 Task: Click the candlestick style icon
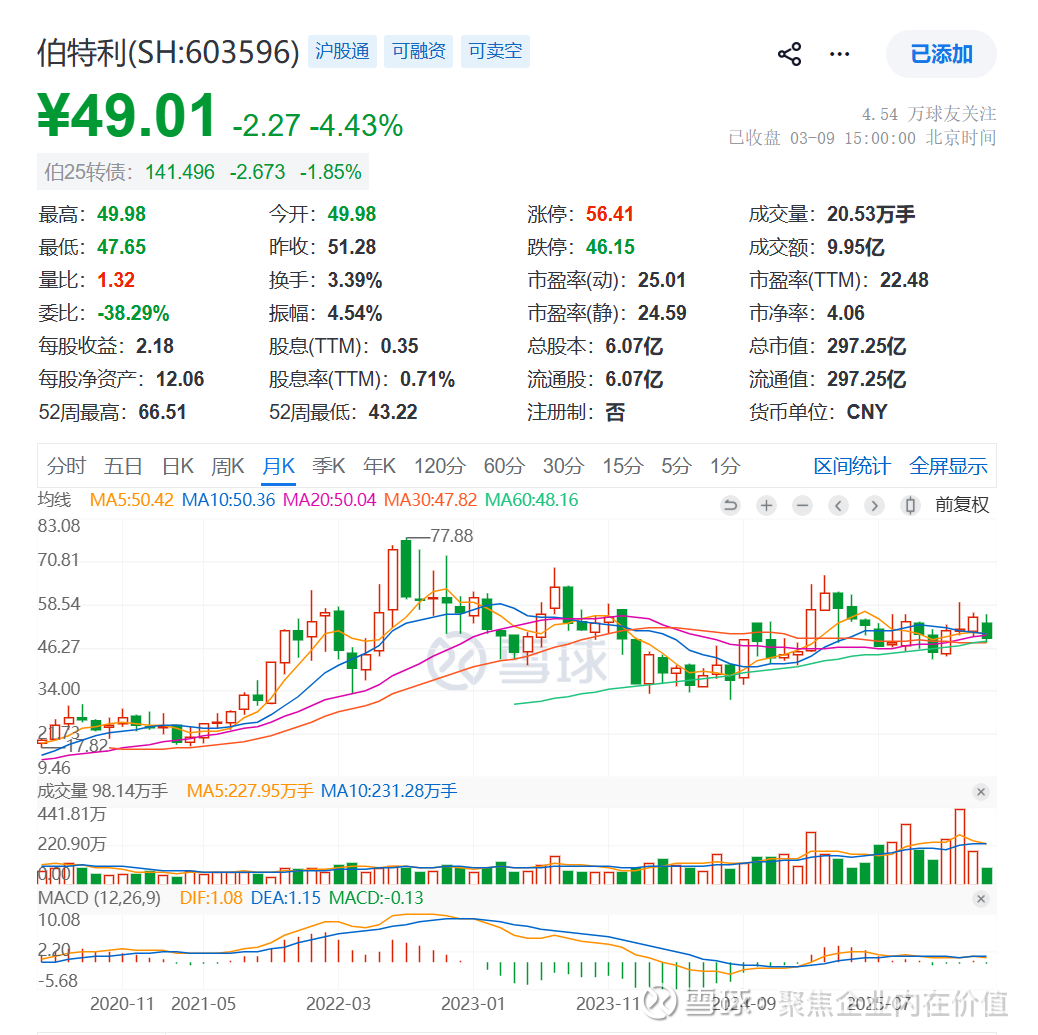(910, 506)
